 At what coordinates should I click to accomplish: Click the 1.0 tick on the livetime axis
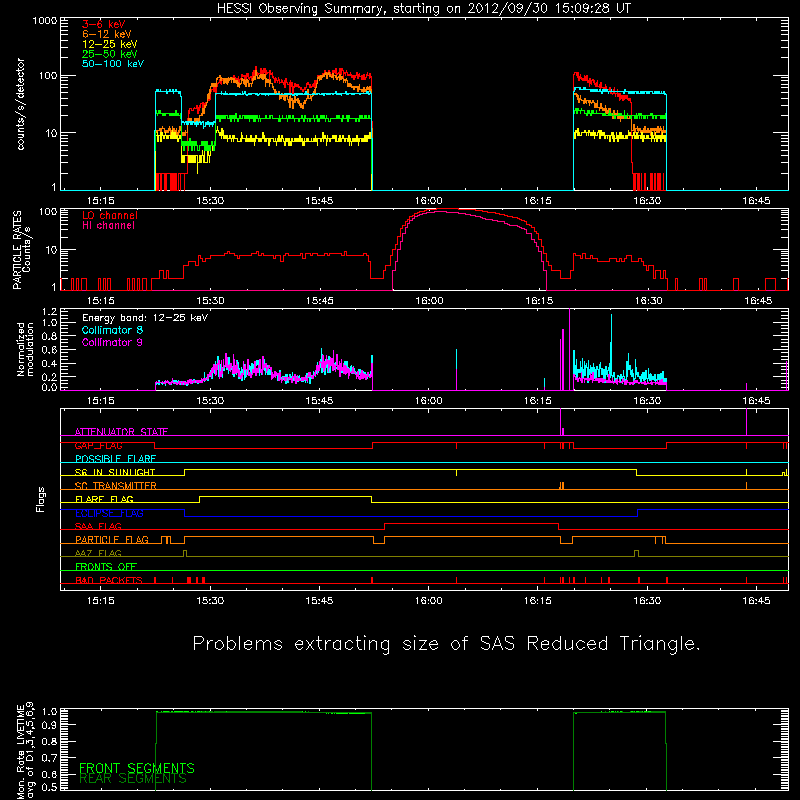pyautogui.click(x=50, y=711)
